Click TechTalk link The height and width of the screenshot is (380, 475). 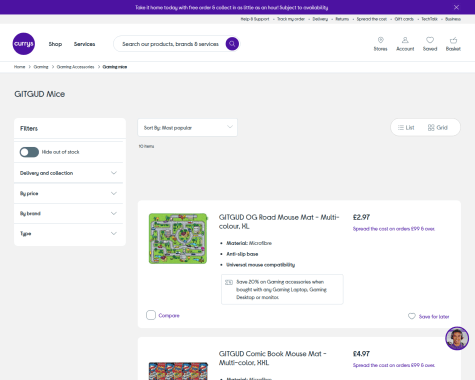[x=429, y=19]
